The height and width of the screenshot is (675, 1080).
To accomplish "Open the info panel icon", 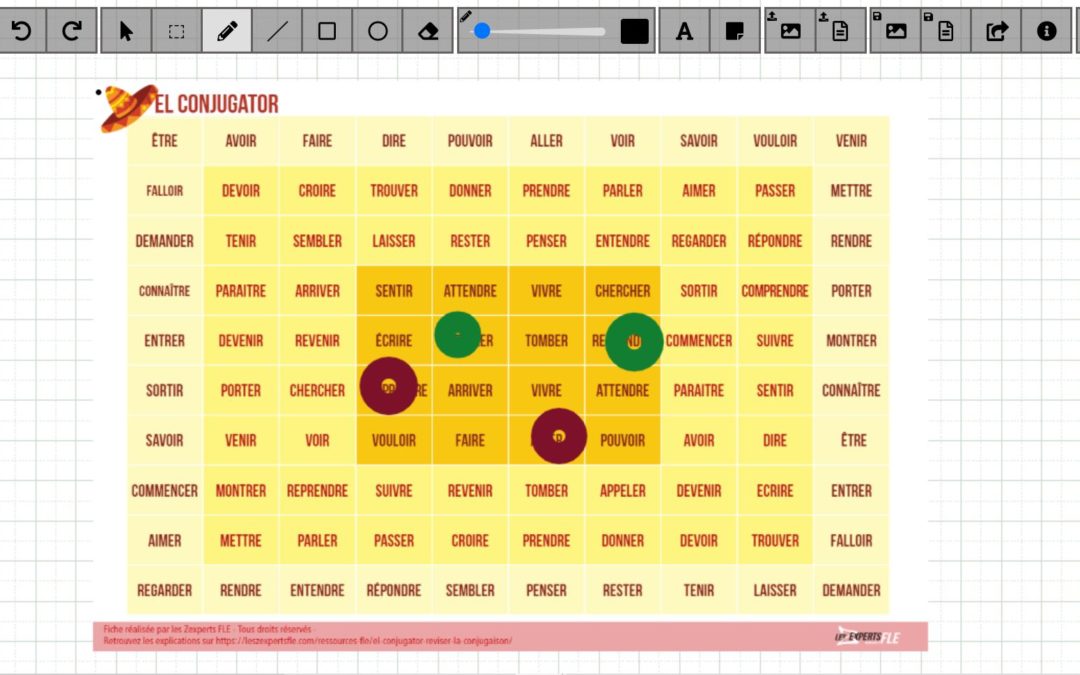I will [x=1047, y=31].
